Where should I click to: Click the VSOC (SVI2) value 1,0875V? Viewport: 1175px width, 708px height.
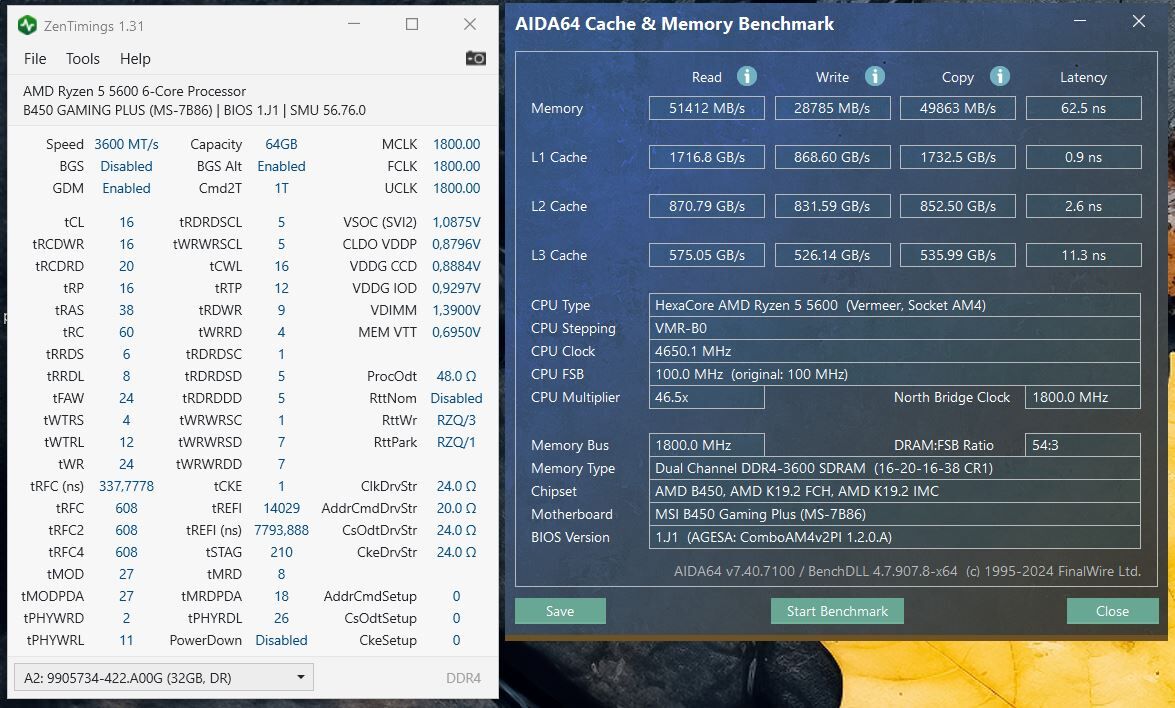(x=456, y=223)
